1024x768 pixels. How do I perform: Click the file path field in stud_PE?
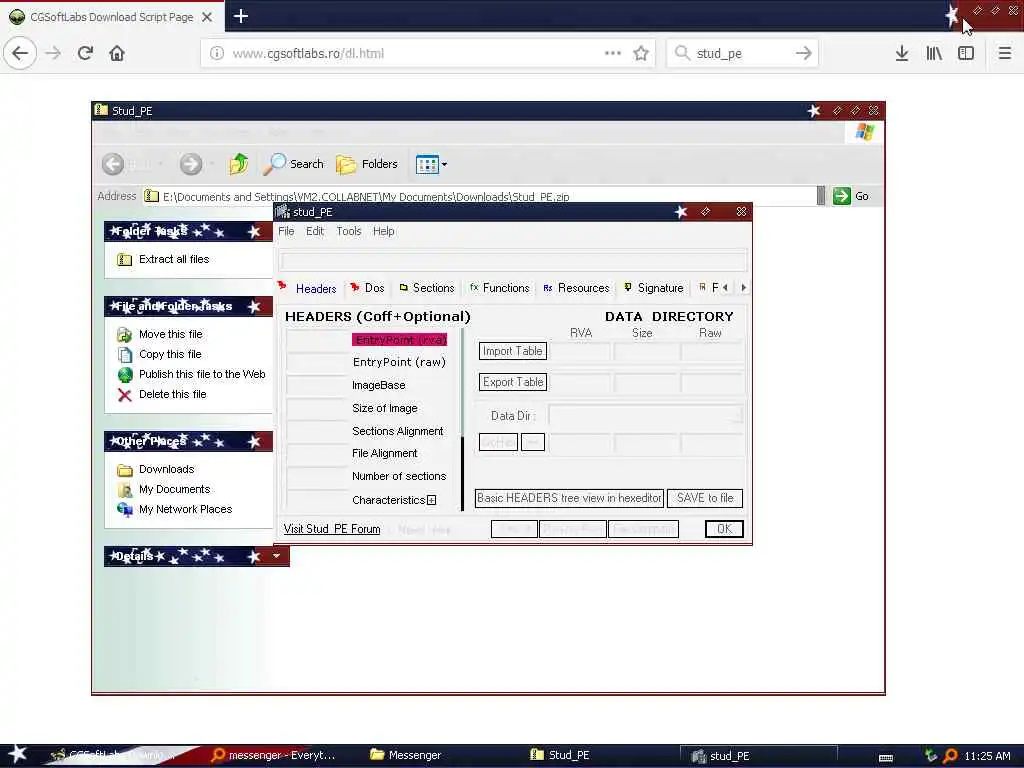click(x=513, y=261)
